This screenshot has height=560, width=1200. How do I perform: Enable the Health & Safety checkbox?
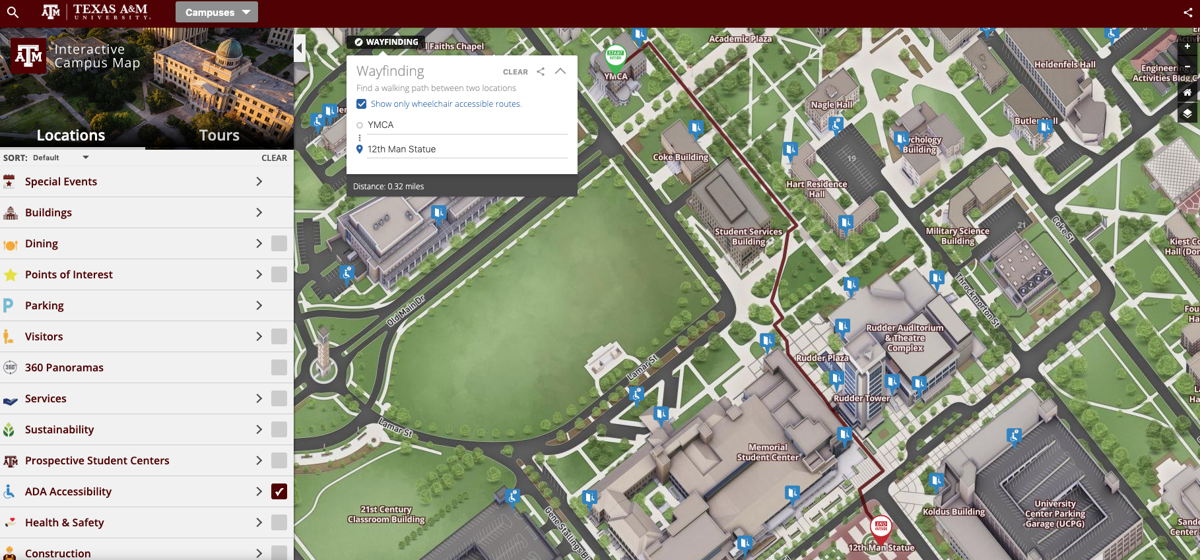click(x=279, y=523)
